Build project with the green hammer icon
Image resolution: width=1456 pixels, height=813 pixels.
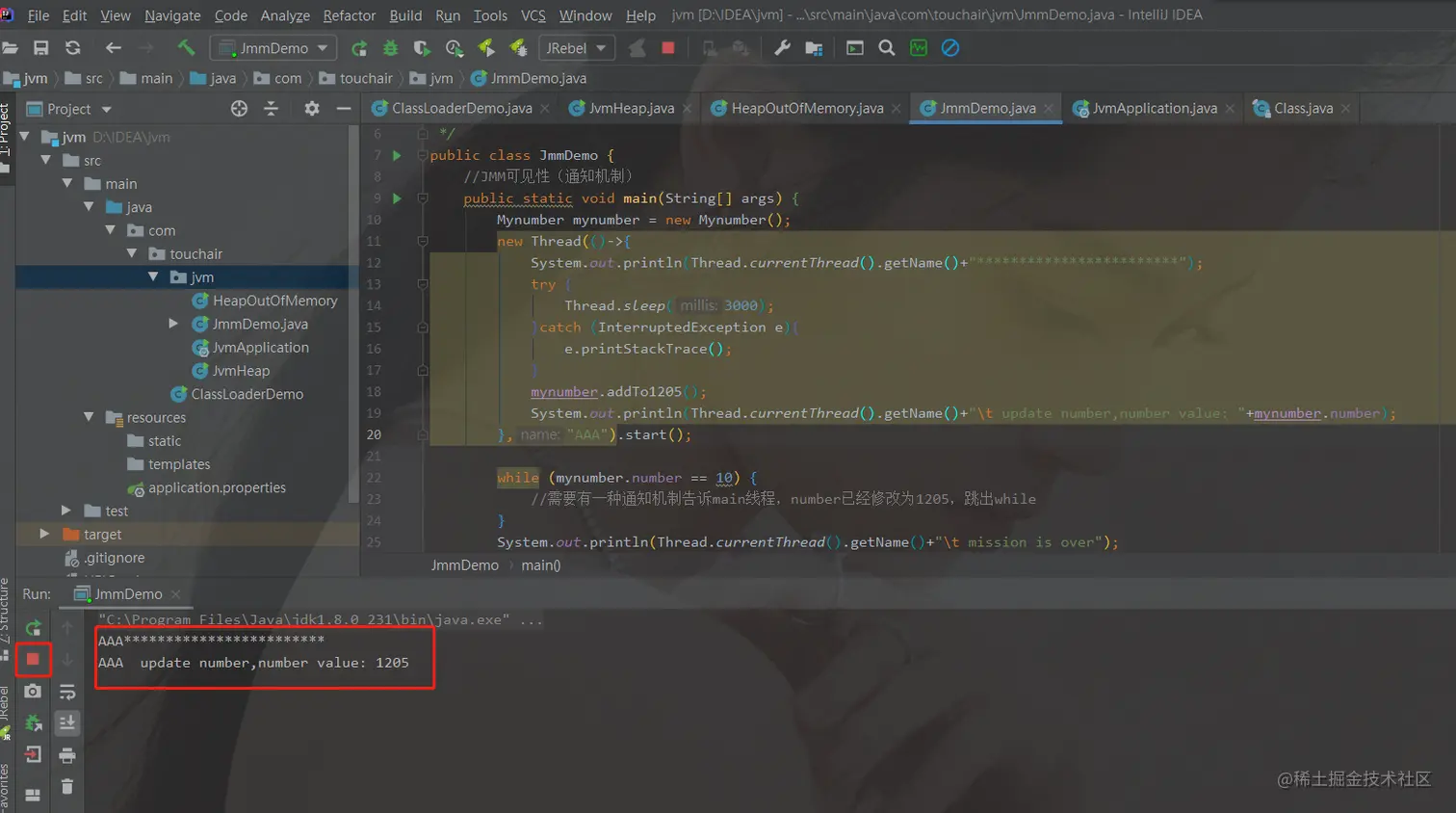click(186, 47)
